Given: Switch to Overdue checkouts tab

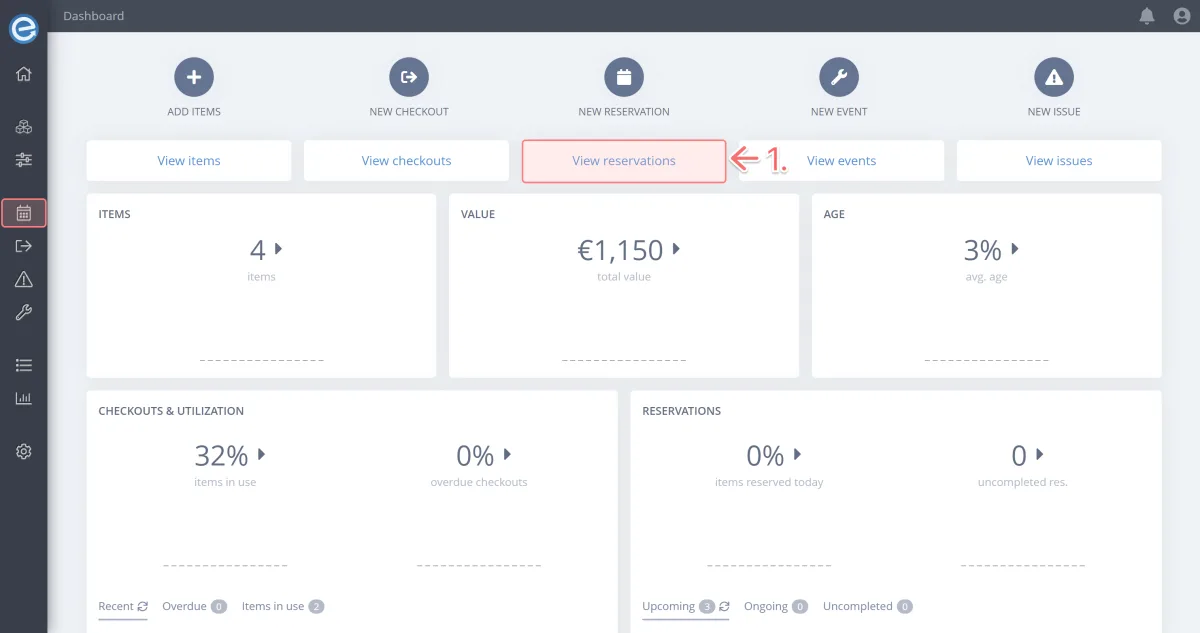Looking at the screenshot, I should click(x=185, y=606).
